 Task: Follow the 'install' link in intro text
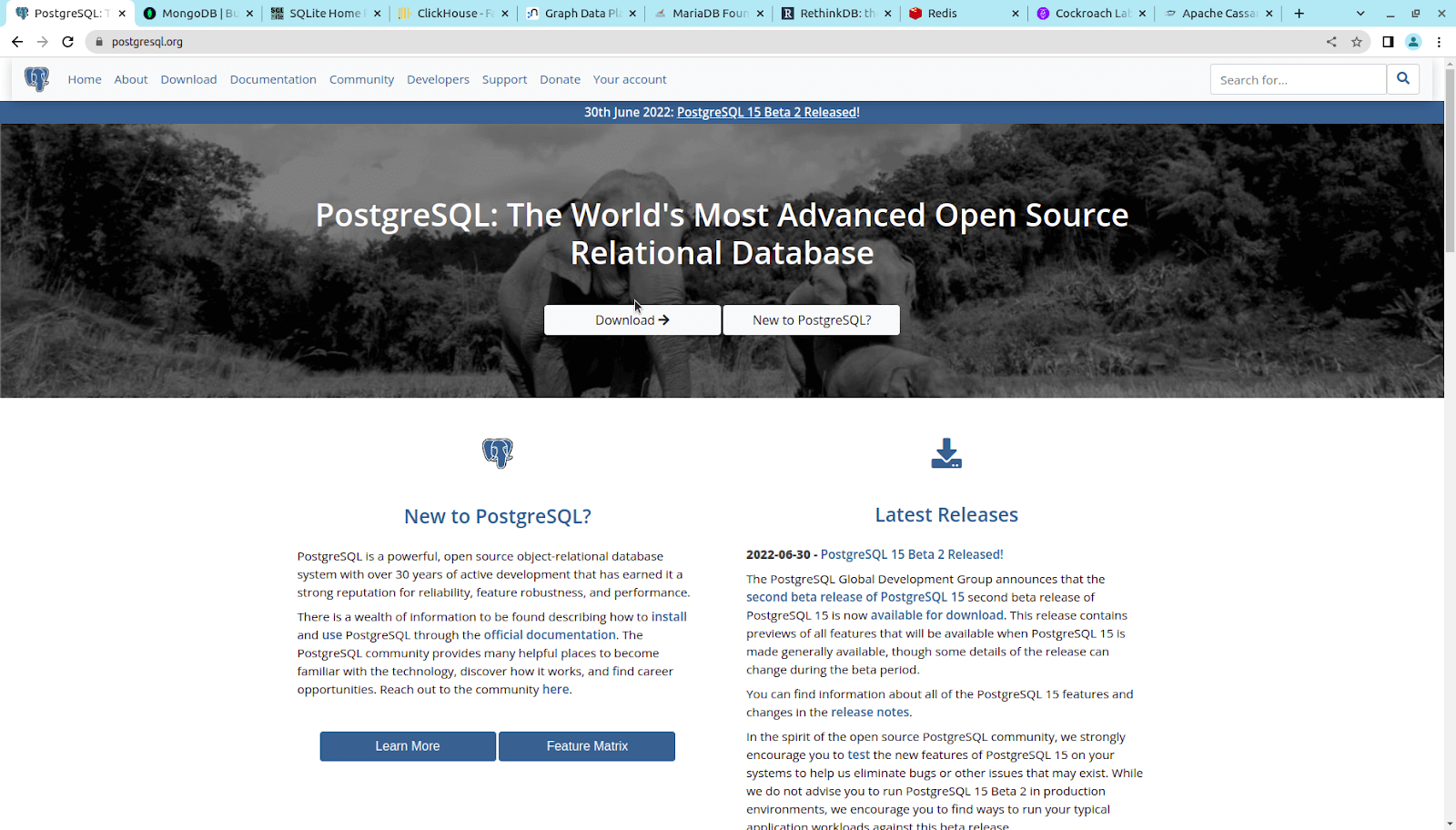(669, 617)
